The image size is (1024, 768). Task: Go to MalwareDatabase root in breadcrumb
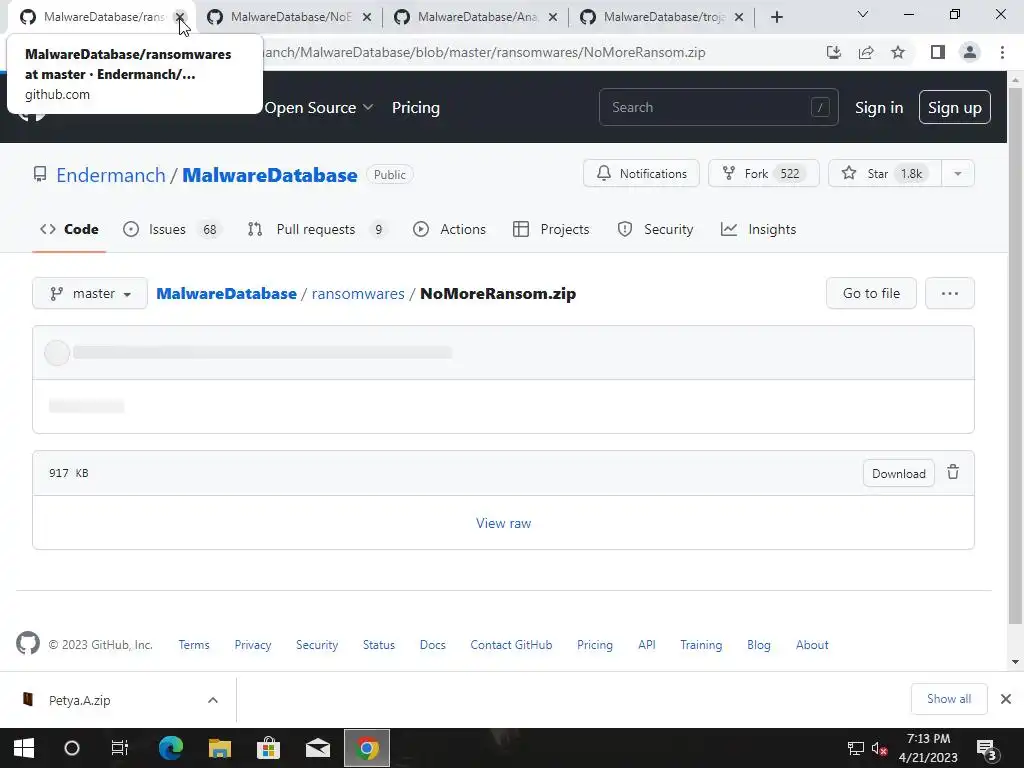click(227, 294)
